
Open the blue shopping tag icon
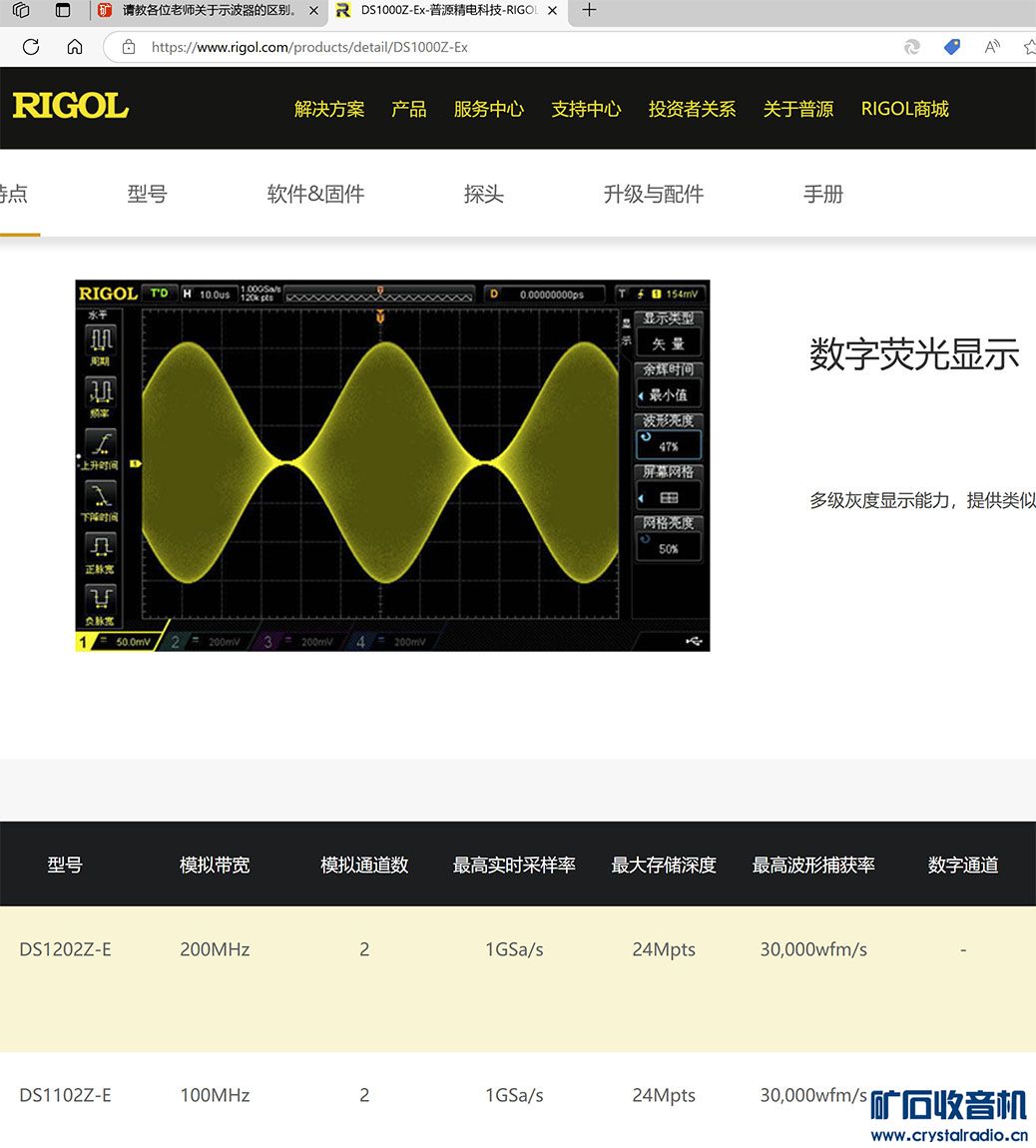(x=952, y=47)
